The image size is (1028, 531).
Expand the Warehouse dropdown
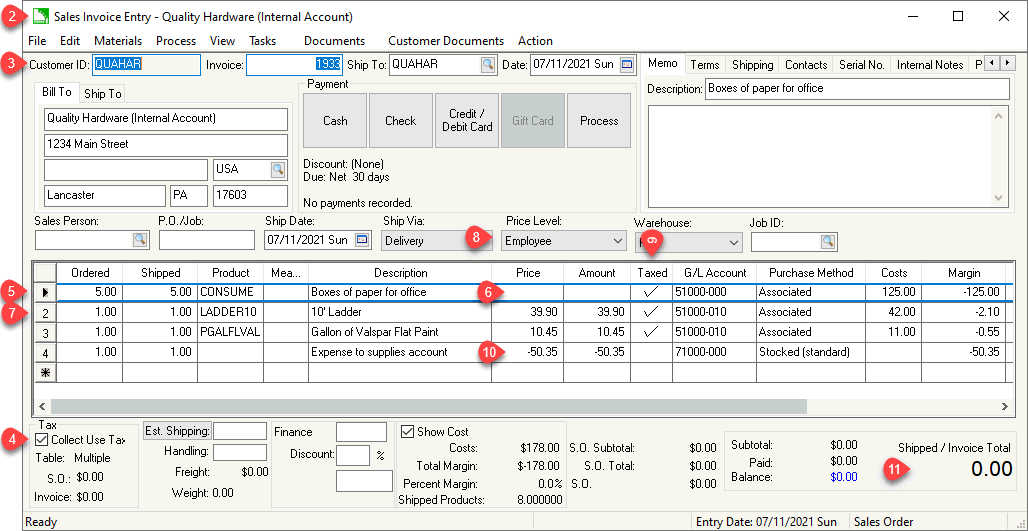point(733,242)
